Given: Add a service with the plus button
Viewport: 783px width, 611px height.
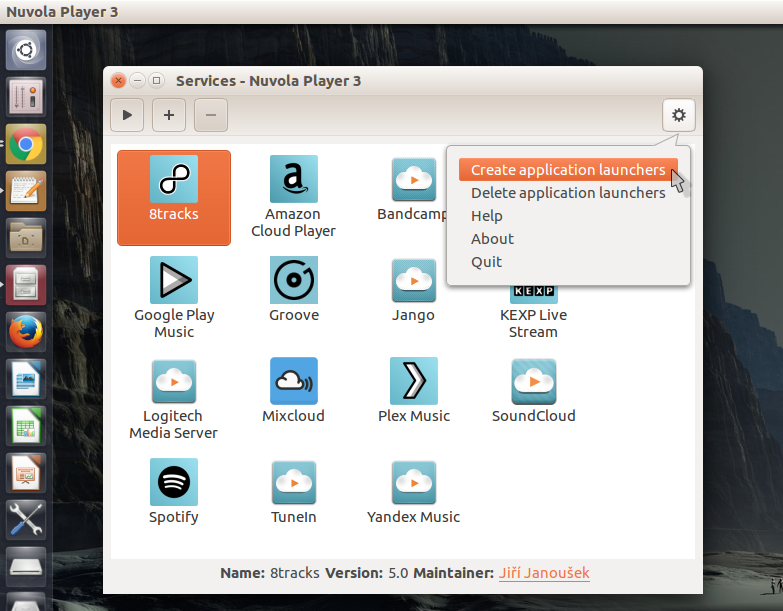Looking at the screenshot, I should tap(169, 115).
